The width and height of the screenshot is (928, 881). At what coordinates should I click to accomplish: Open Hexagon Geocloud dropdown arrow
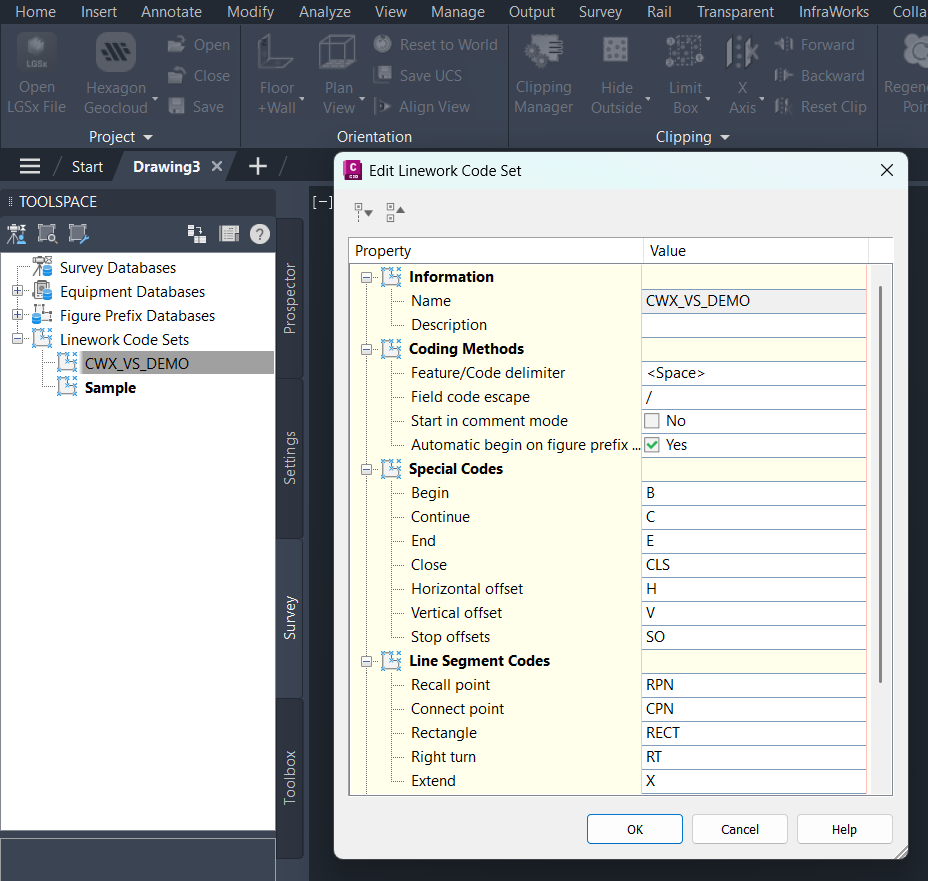155,99
